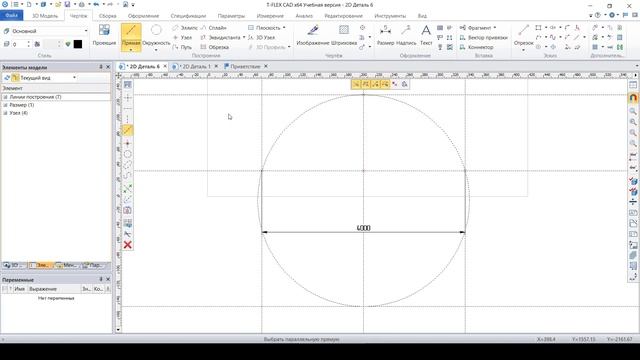Screen dimensions: 640x360
Task: Open the Приветствие document tab
Action: (x=244, y=66)
